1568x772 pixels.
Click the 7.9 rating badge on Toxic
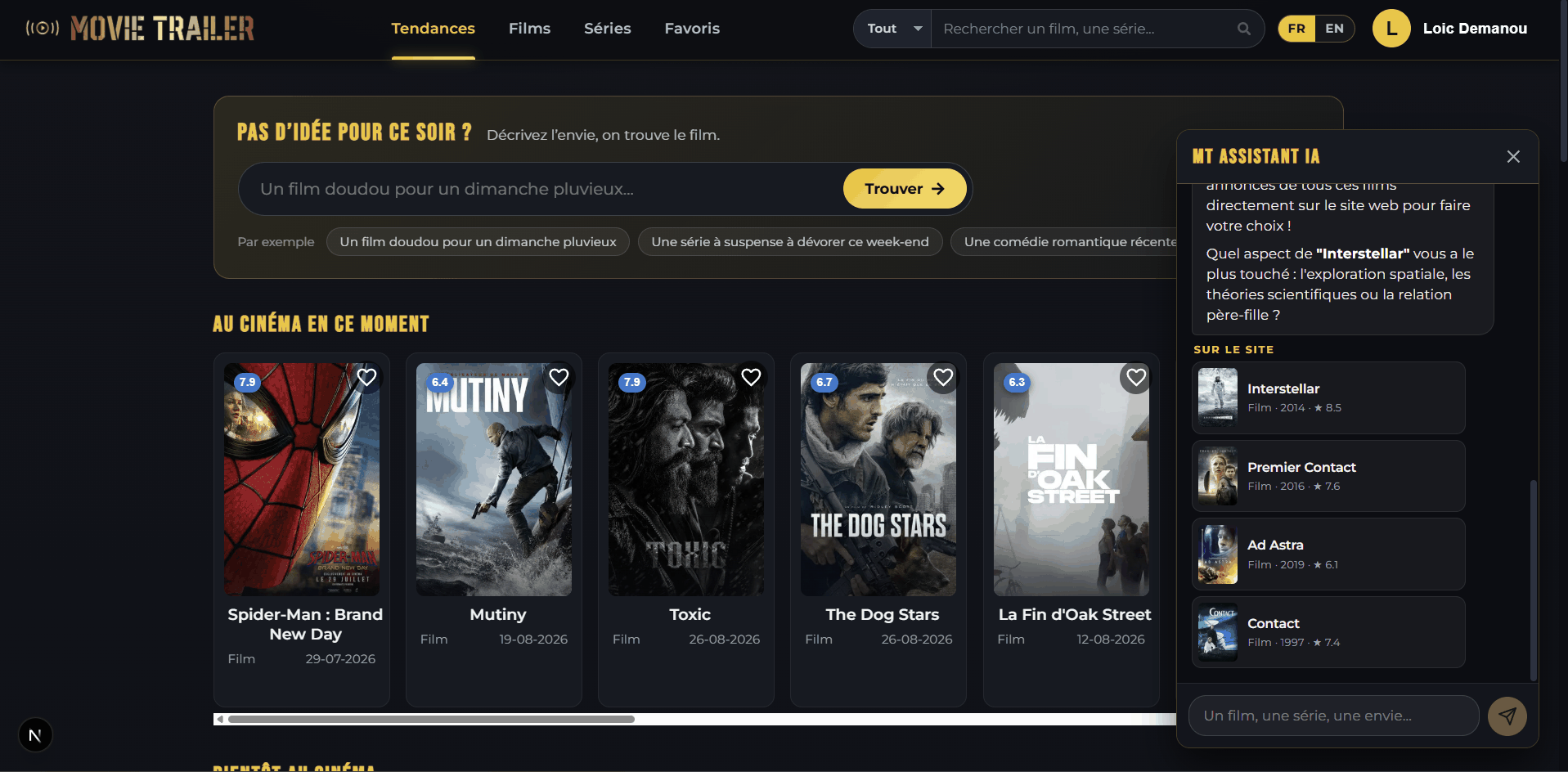(x=632, y=382)
